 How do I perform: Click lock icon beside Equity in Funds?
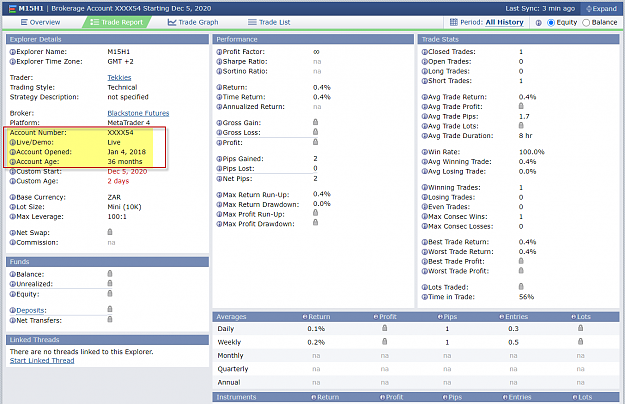[x=110, y=294]
